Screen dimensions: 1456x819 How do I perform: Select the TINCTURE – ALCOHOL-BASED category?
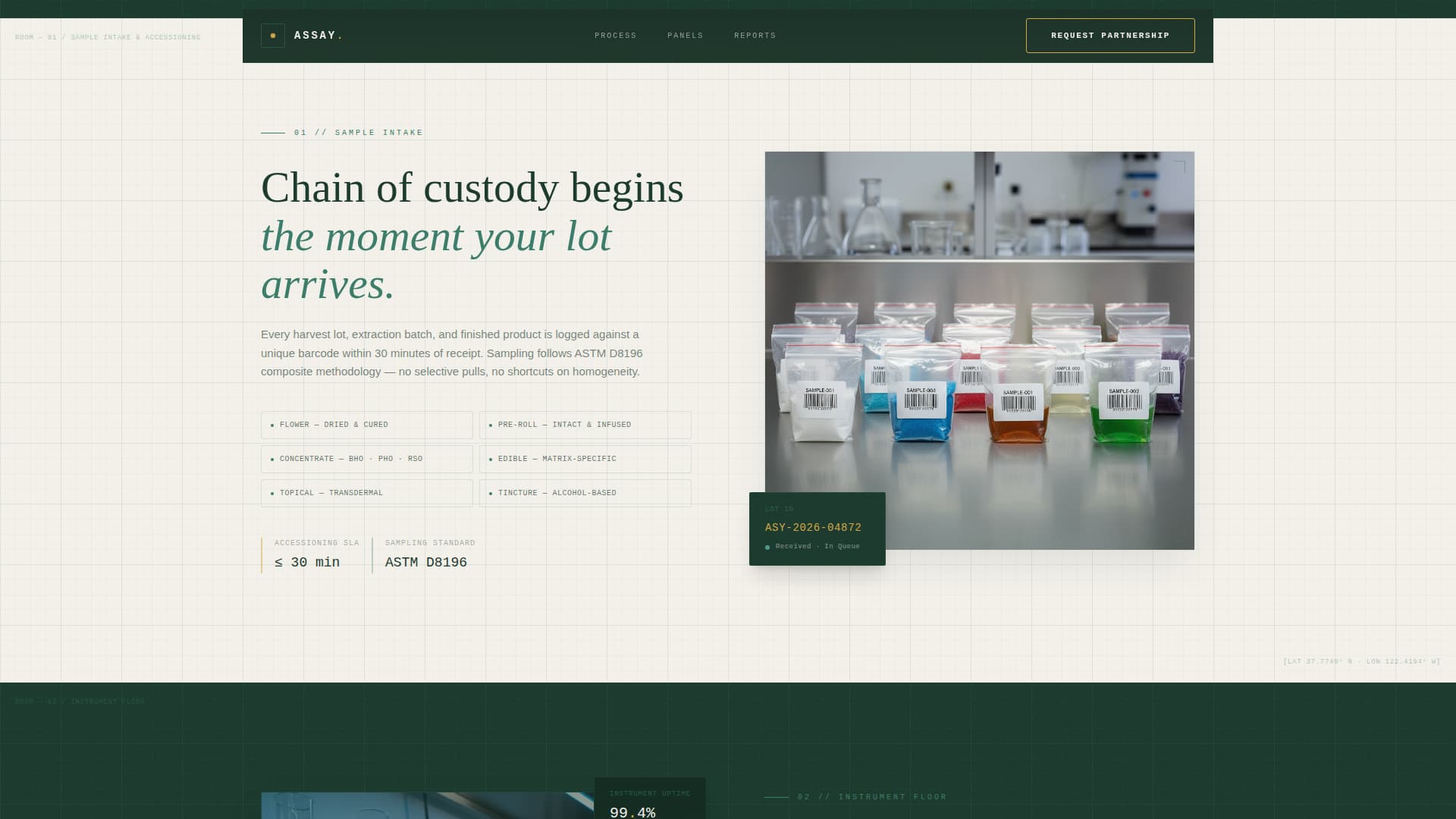(585, 492)
